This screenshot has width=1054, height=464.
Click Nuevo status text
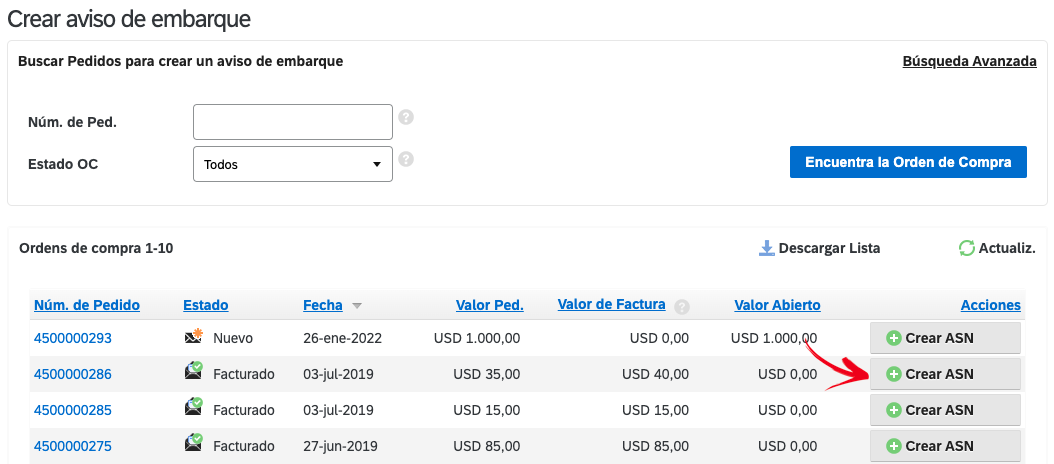pyautogui.click(x=233, y=338)
